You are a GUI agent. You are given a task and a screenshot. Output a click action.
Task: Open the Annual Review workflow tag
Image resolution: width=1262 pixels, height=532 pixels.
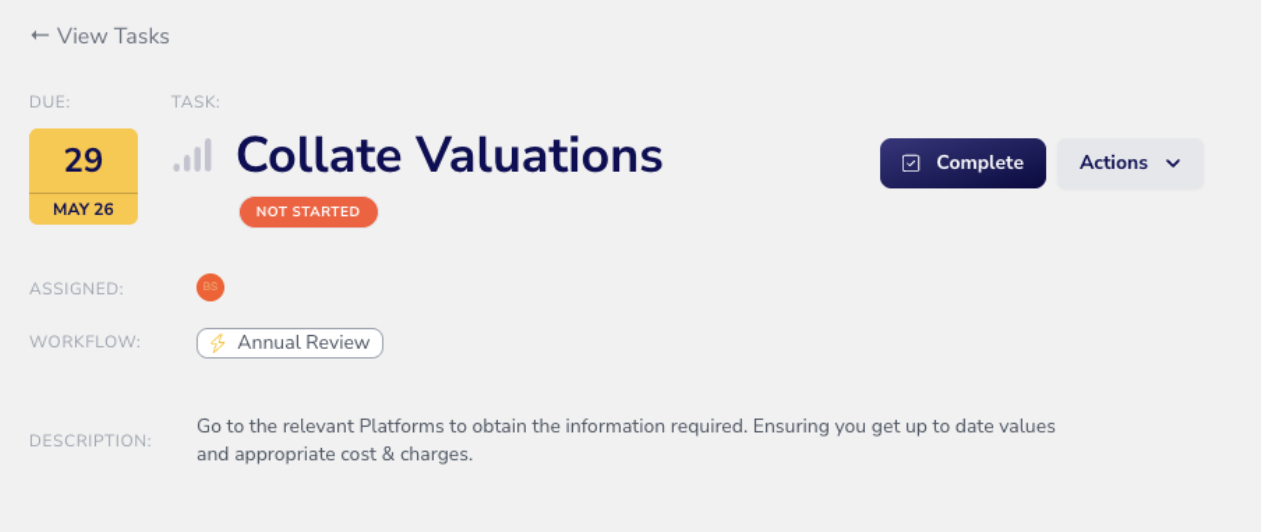click(290, 343)
